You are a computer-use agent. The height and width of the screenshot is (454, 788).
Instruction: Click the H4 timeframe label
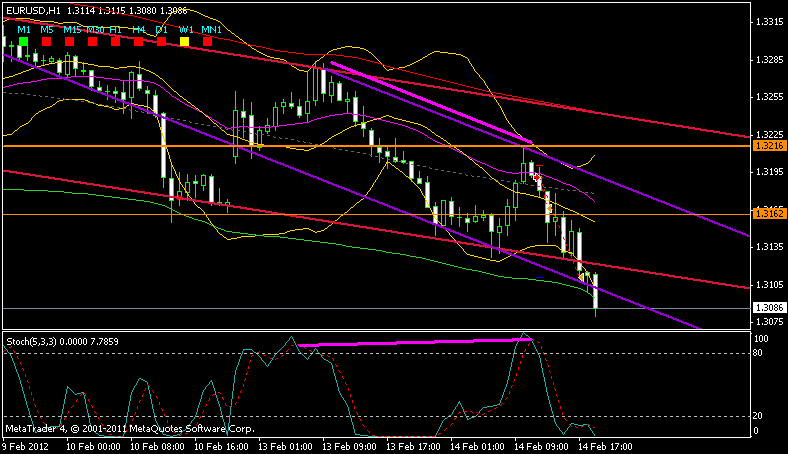coord(139,30)
